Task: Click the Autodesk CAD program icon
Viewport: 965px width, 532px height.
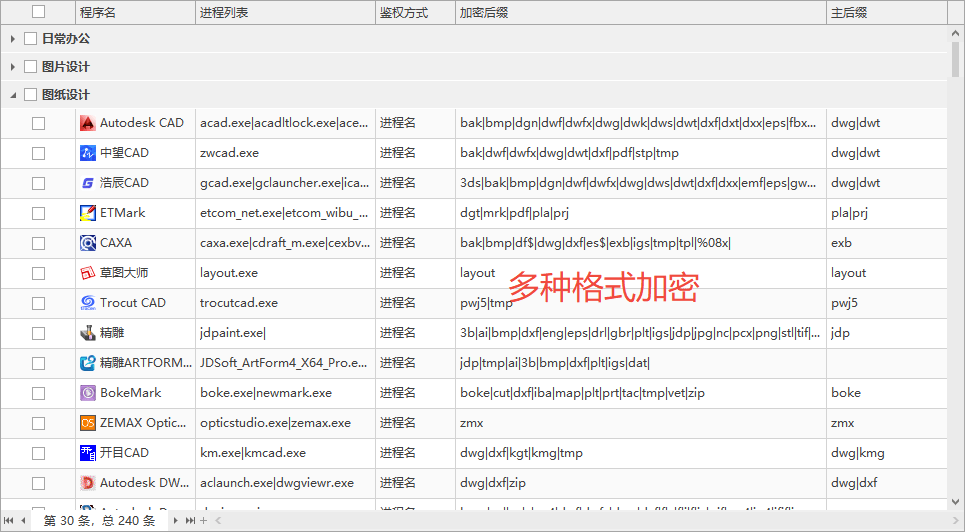Action: pos(88,123)
